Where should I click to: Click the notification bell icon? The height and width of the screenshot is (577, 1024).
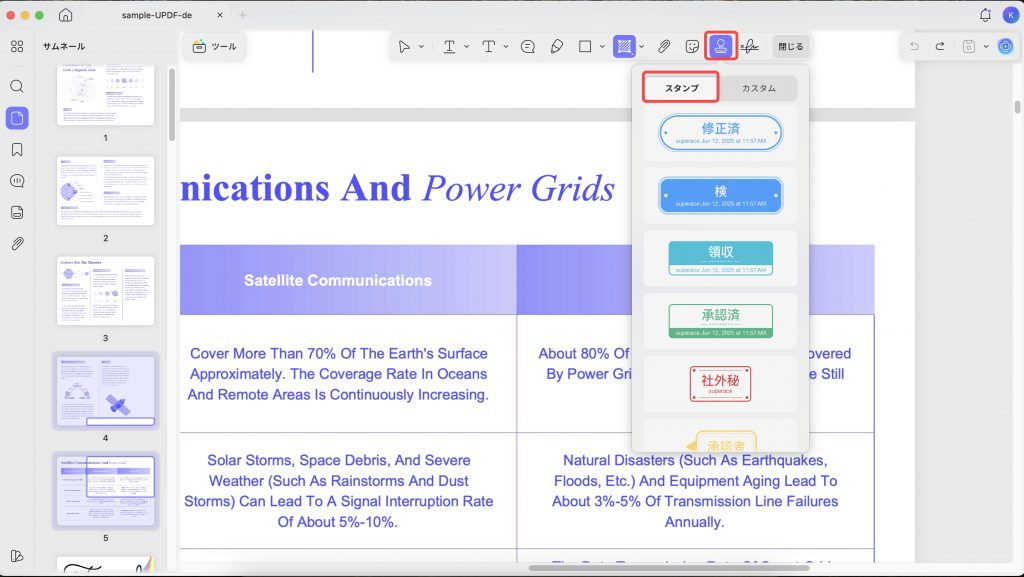(985, 15)
